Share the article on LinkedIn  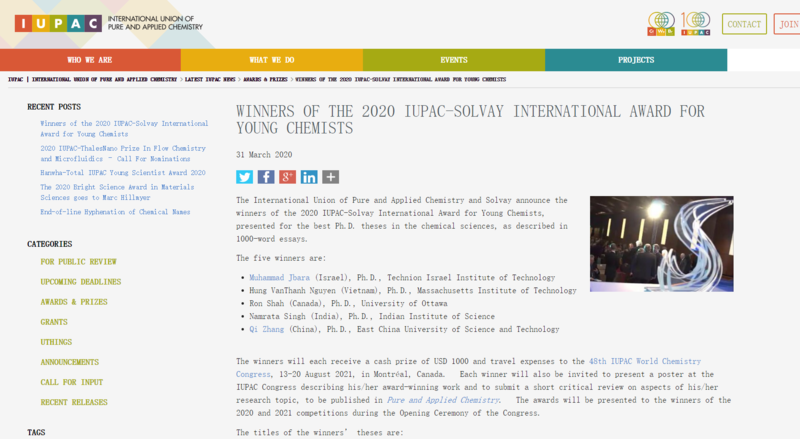pos(309,177)
